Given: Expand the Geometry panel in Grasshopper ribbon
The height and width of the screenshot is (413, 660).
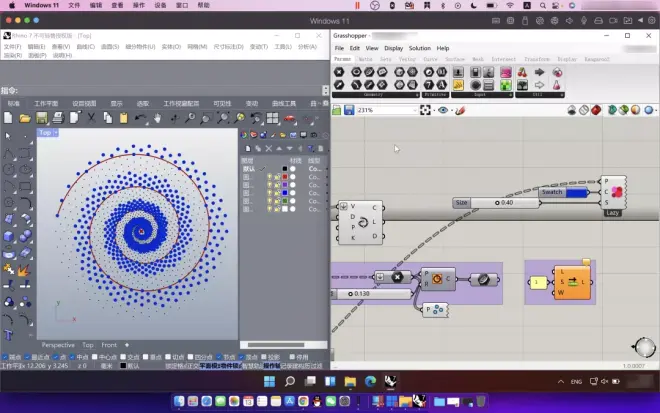Looking at the screenshot, I should tap(417, 95).
